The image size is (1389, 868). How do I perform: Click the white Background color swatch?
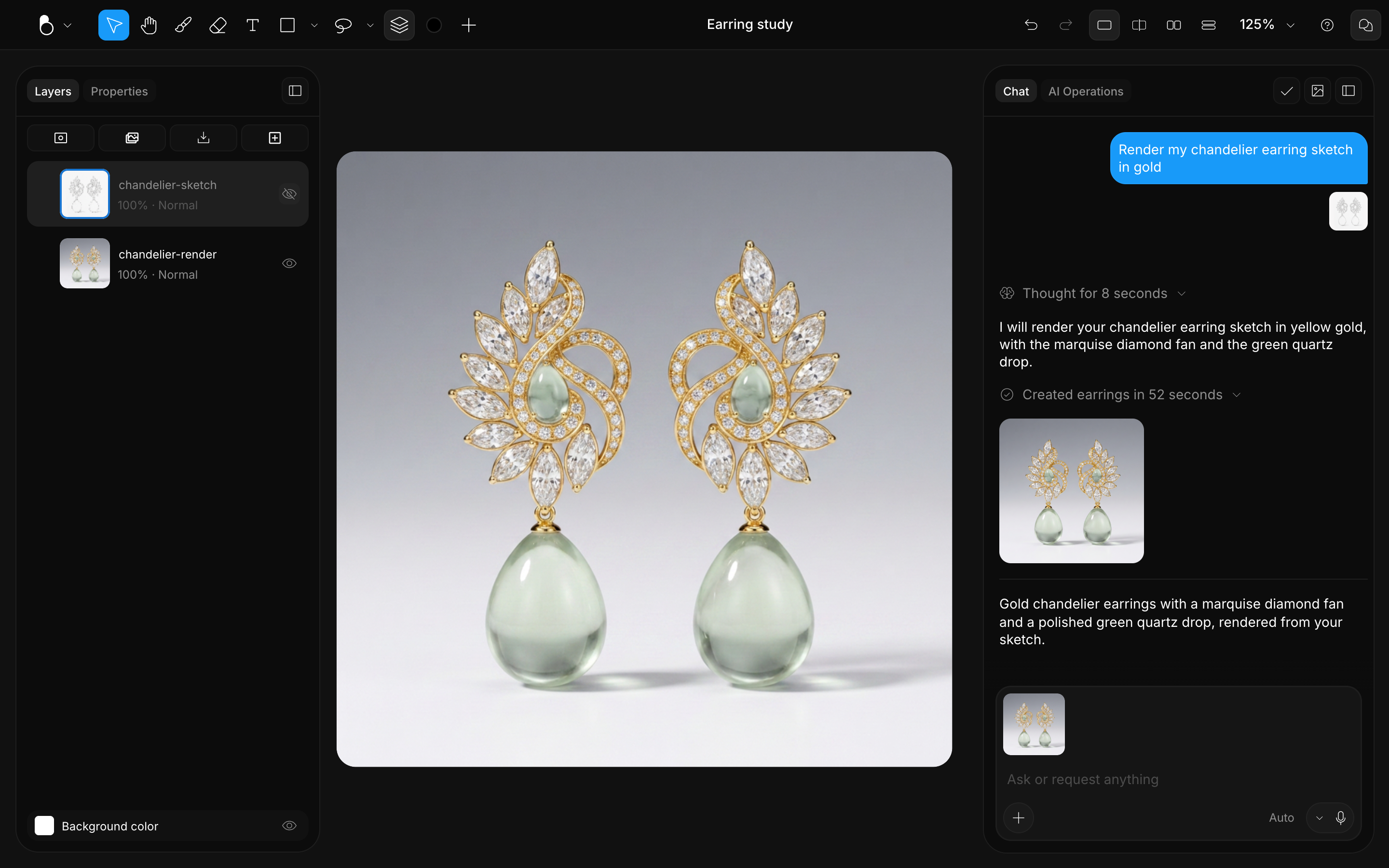tap(44, 826)
